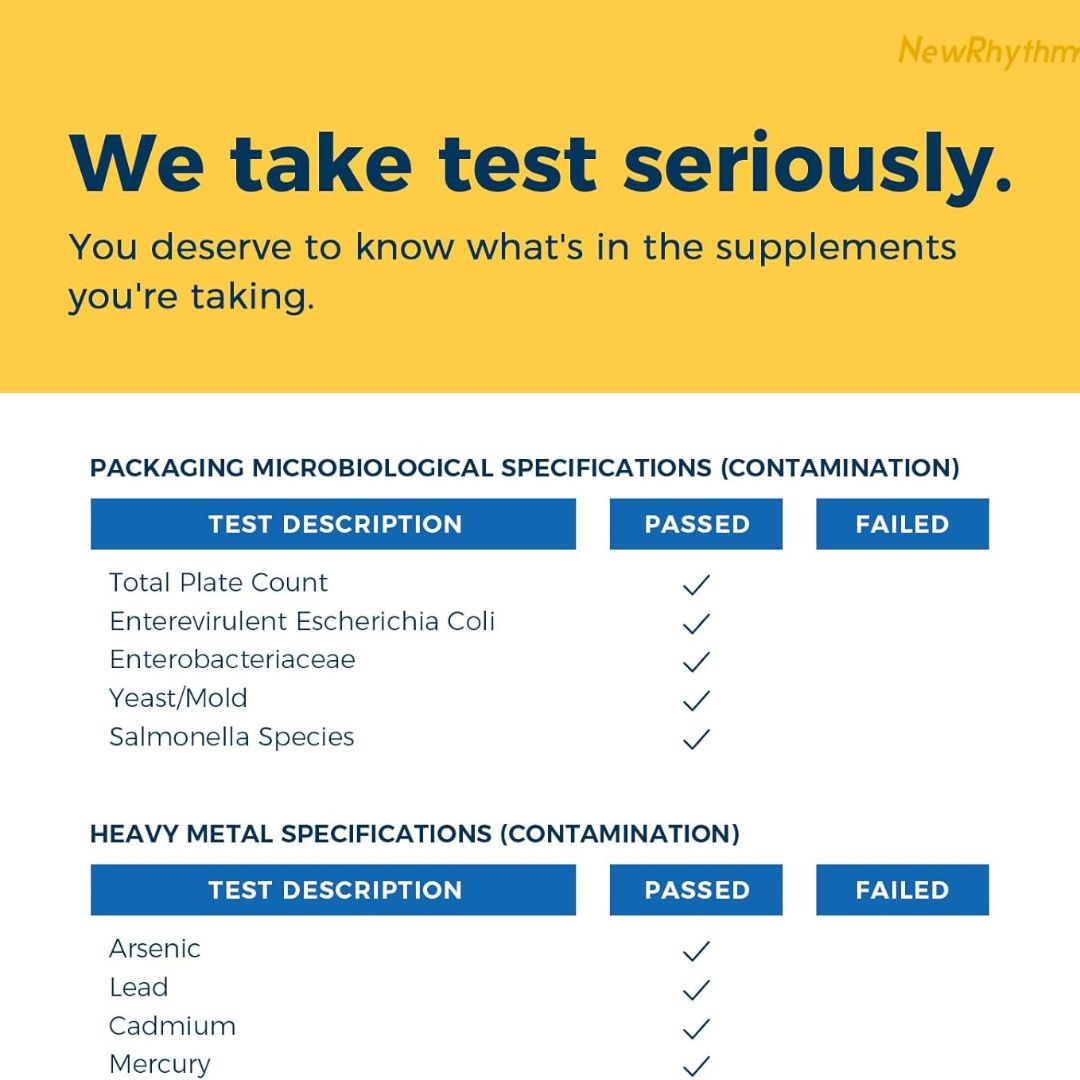Click the NewRhythm brand logo
Image resolution: width=1080 pixels, height=1080 pixels.
(988, 52)
